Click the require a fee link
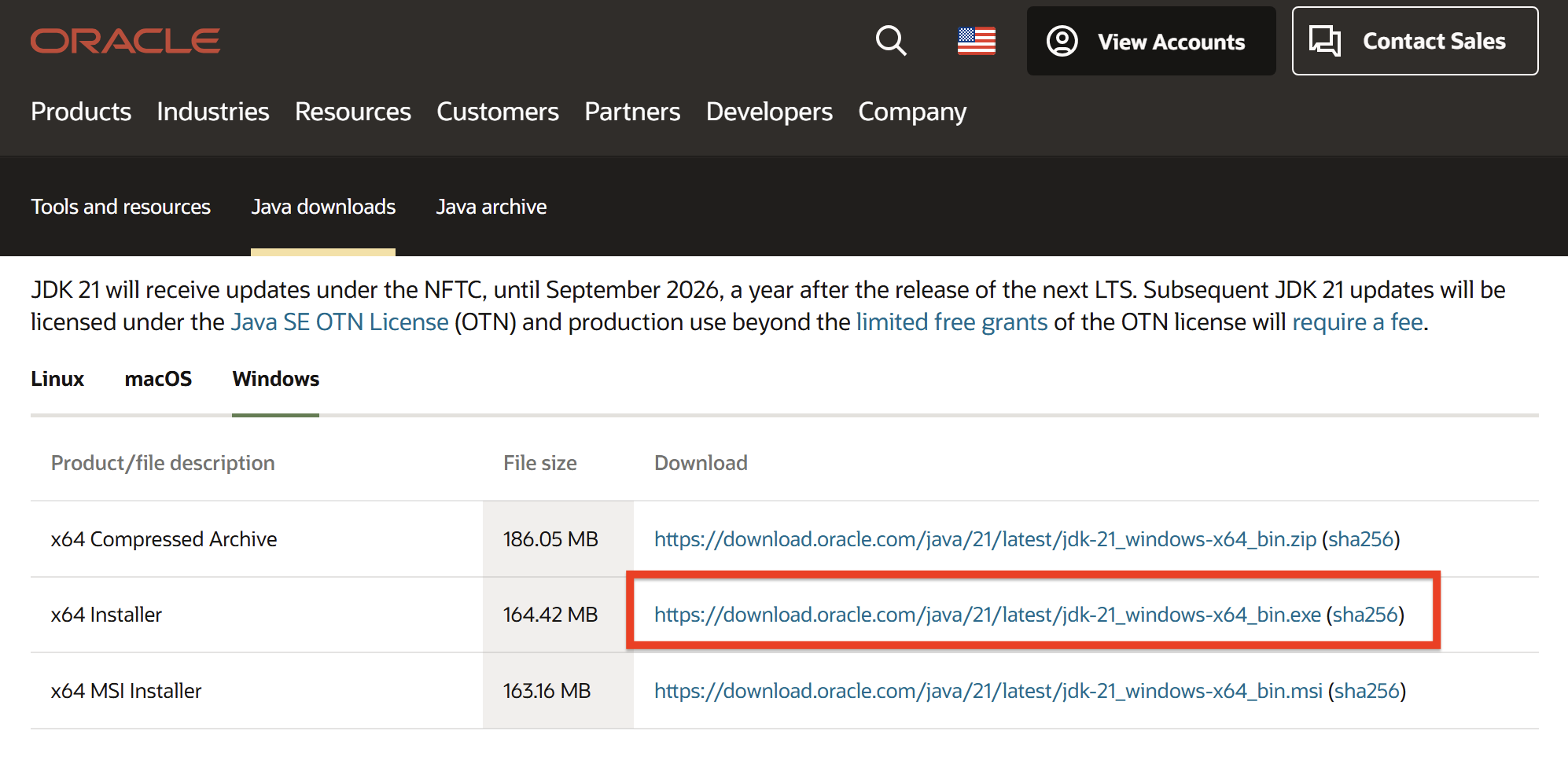Viewport: 1568px width, 775px height. [x=1357, y=322]
